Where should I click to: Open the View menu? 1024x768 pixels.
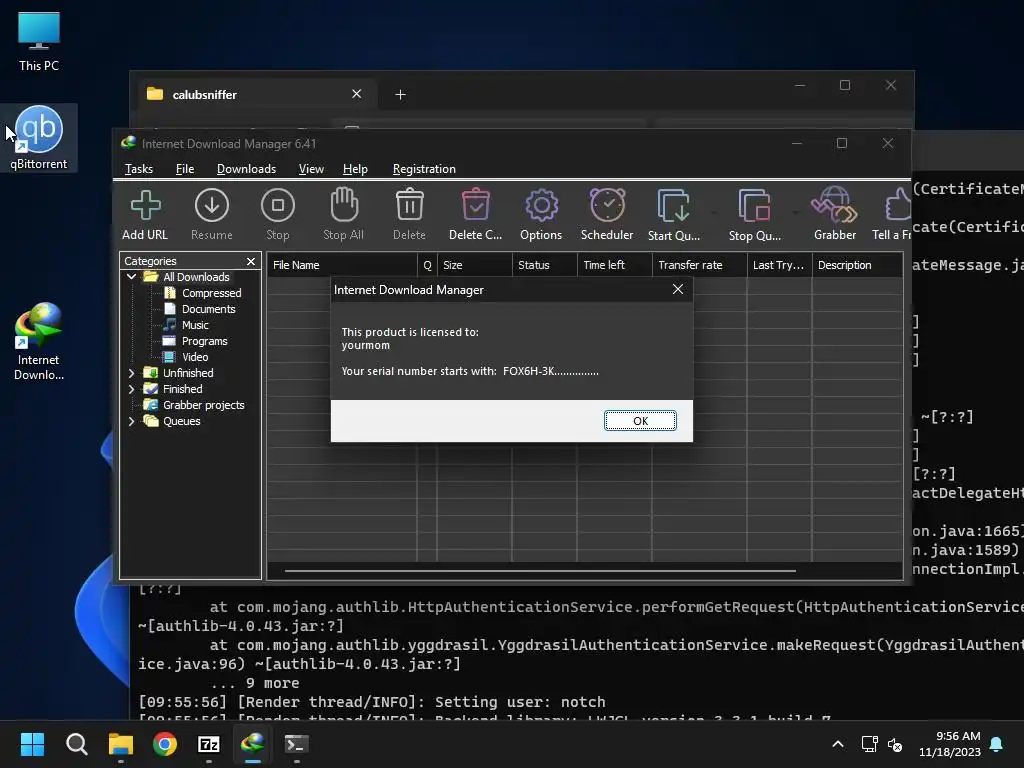(311, 168)
